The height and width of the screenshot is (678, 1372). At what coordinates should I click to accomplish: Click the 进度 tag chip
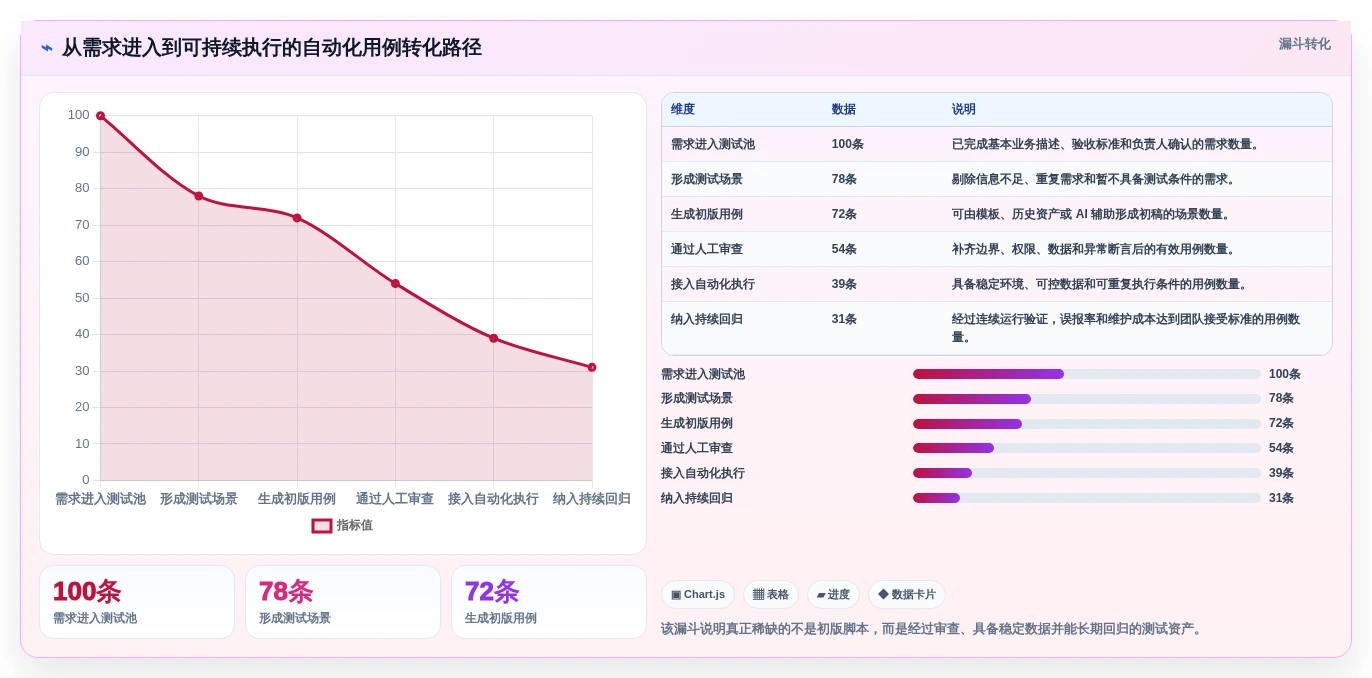(833, 594)
